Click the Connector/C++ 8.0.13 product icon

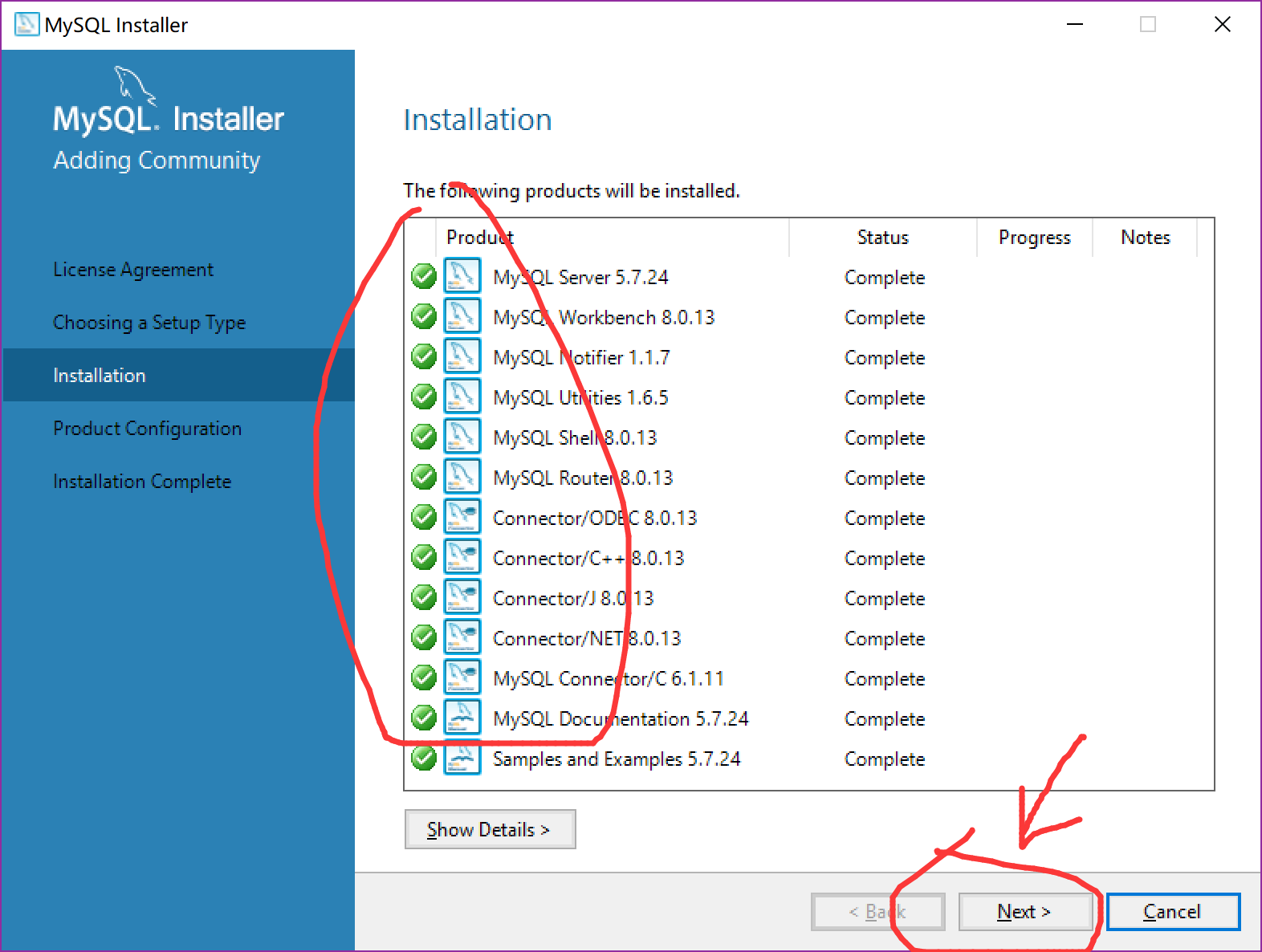pyautogui.click(x=462, y=556)
